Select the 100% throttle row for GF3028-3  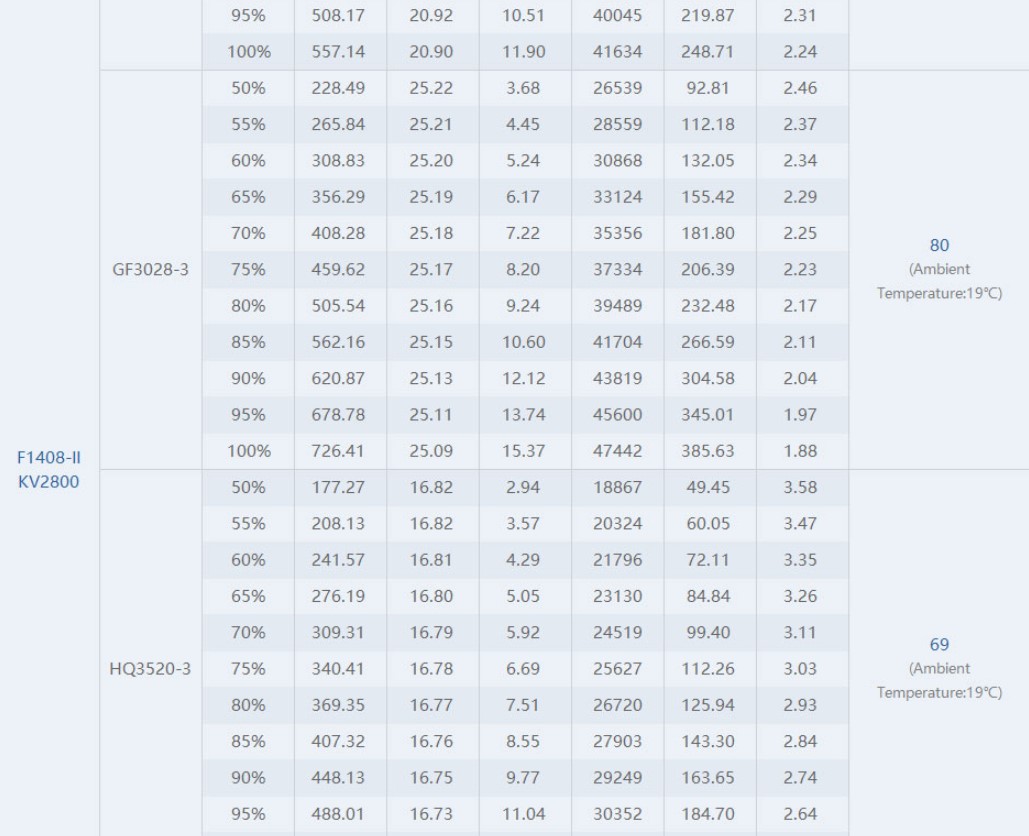pyautogui.click(x=525, y=451)
